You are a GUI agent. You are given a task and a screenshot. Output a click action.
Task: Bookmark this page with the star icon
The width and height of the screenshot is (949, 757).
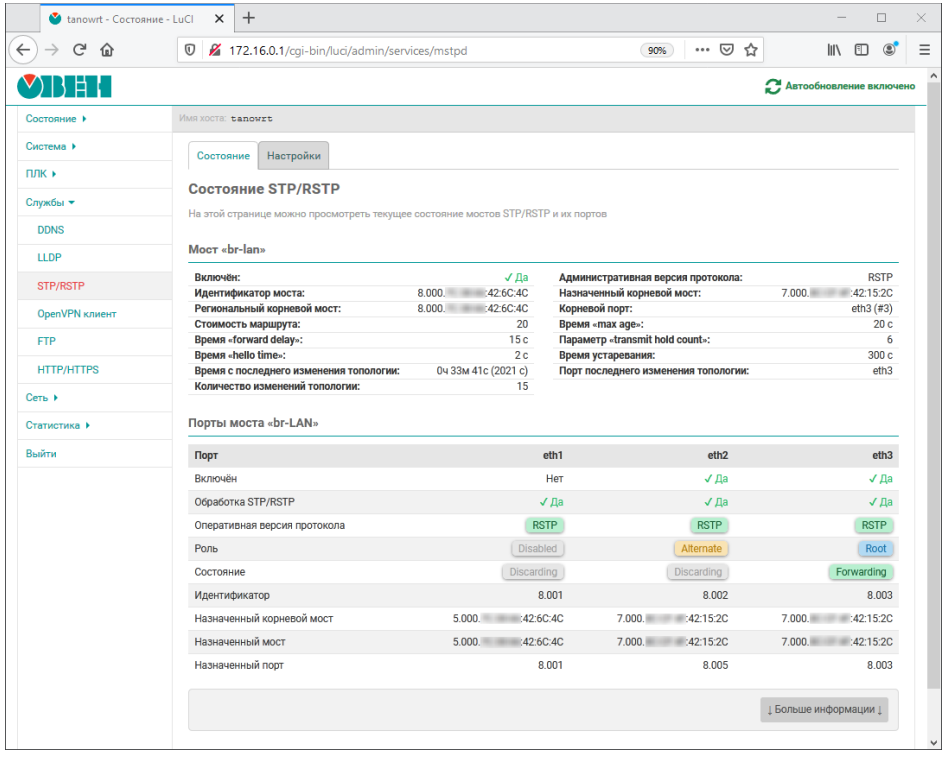[x=750, y=50]
